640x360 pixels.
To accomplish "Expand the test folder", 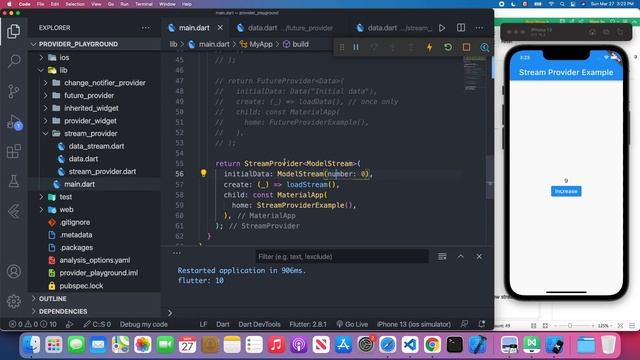I will pyautogui.click(x=66, y=197).
